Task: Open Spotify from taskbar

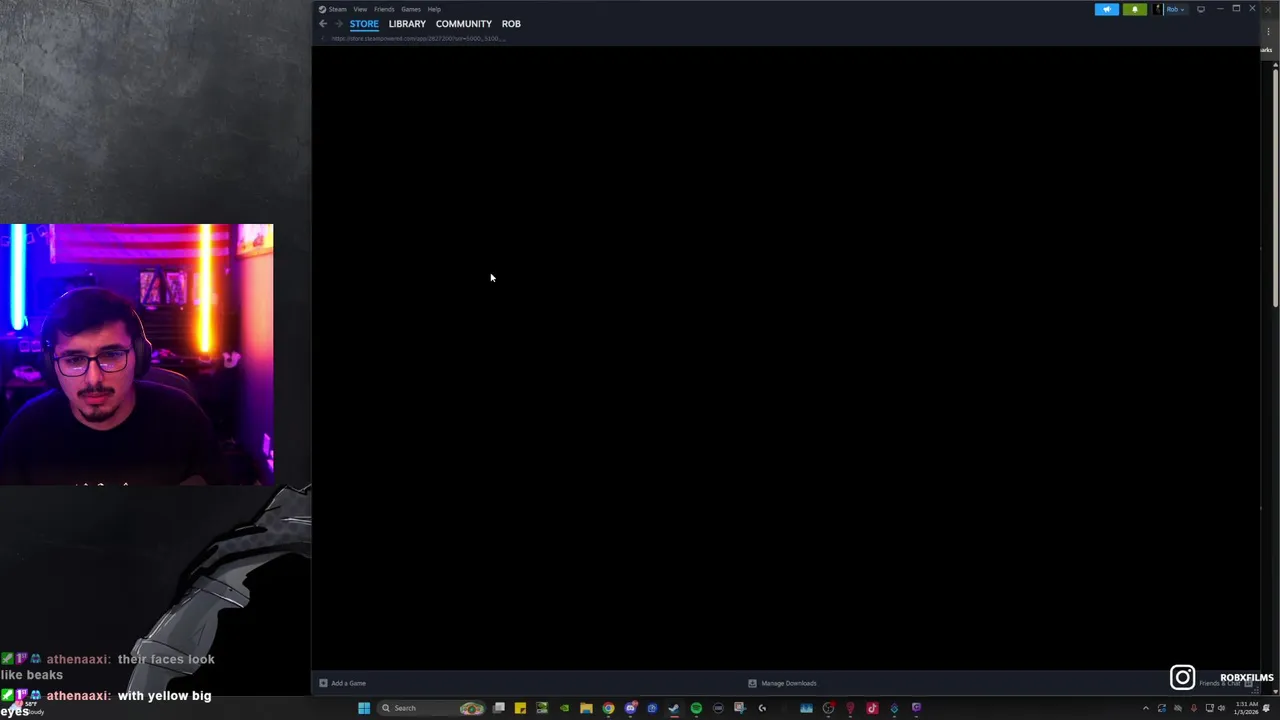Action: tap(696, 708)
